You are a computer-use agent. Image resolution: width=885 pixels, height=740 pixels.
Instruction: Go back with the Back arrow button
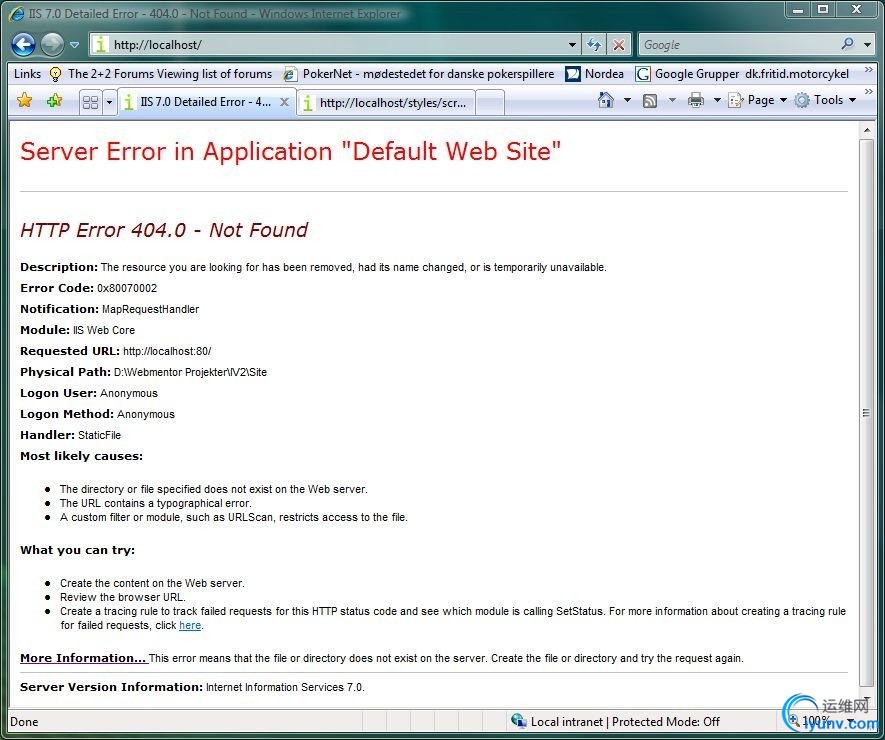click(23, 45)
